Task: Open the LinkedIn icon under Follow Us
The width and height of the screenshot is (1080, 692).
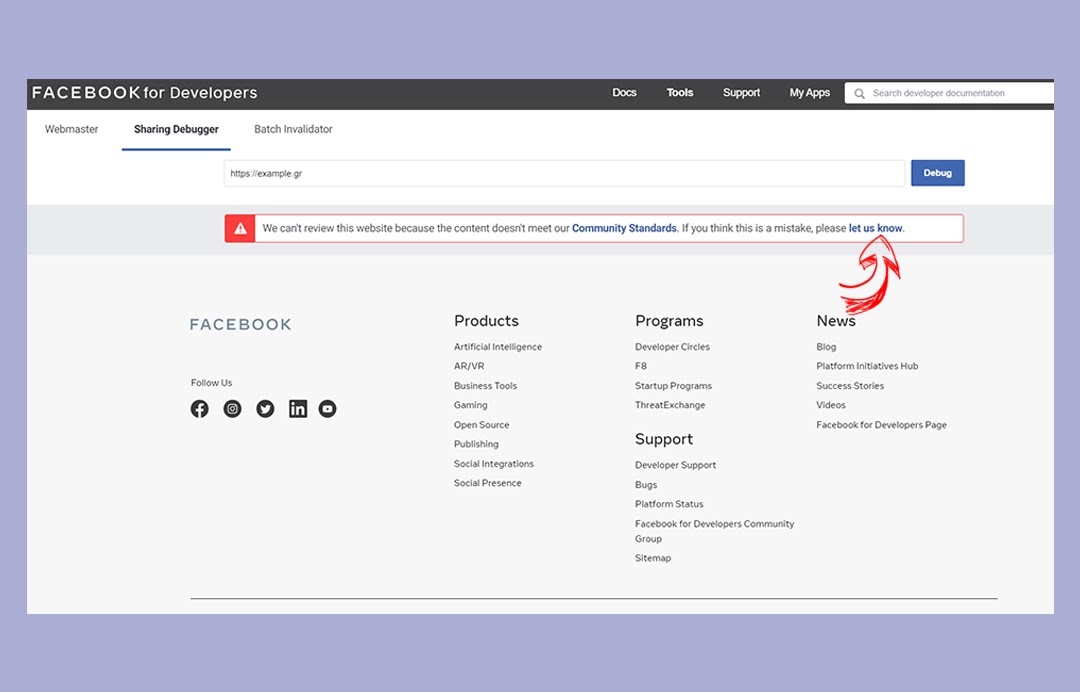Action: click(x=298, y=409)
